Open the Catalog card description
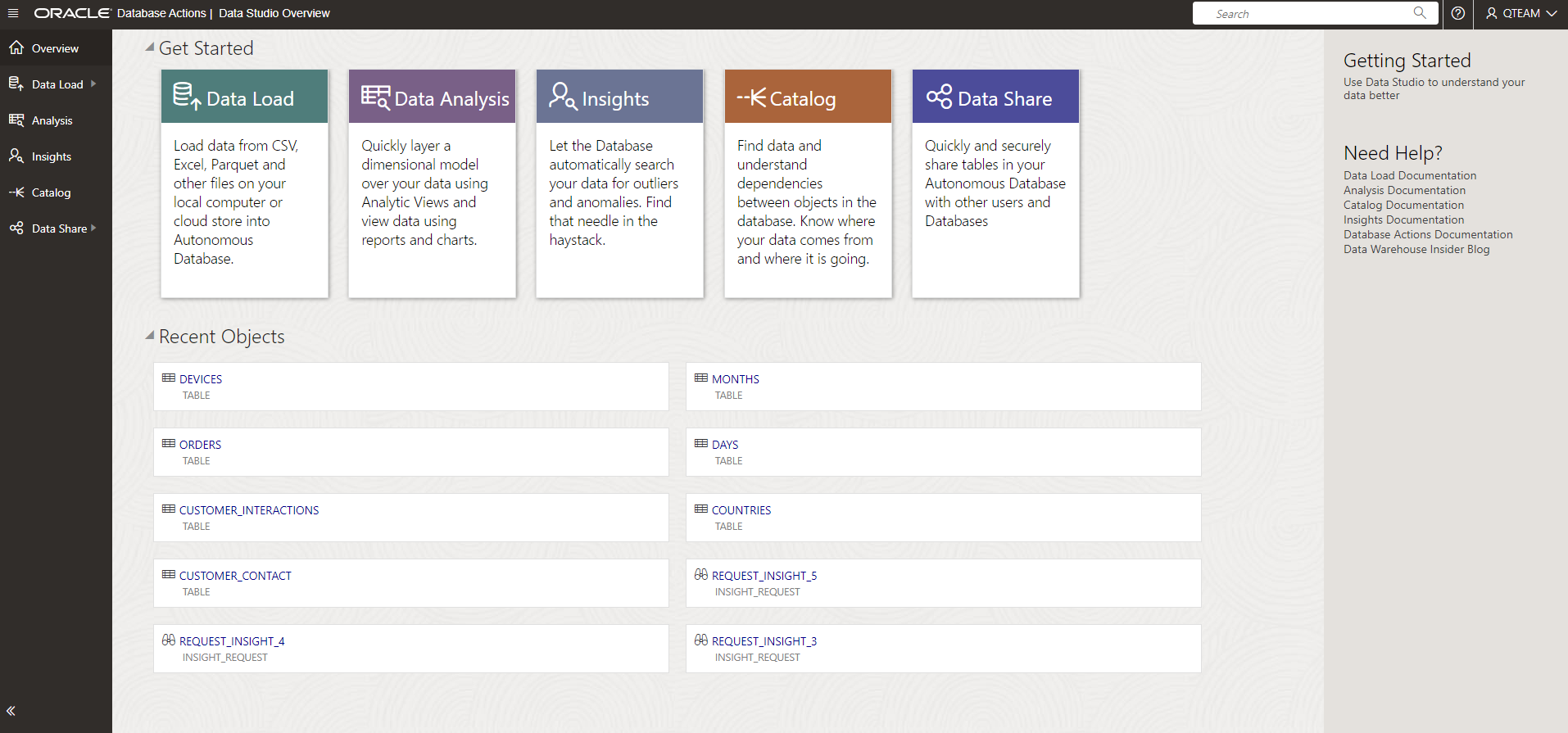The height and width of the screenshot is (733, 1568). (x=807, y=202)
